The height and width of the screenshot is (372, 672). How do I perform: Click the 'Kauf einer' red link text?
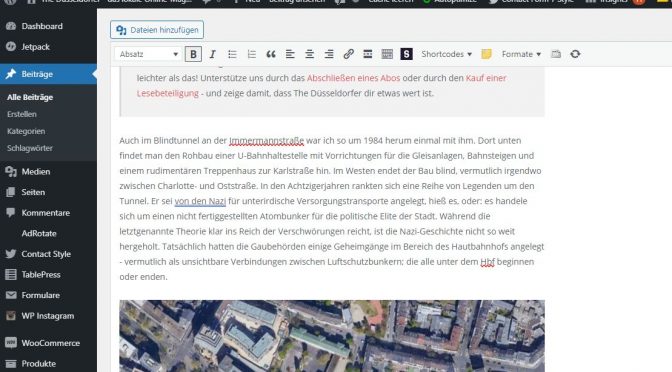coord(486,78)
